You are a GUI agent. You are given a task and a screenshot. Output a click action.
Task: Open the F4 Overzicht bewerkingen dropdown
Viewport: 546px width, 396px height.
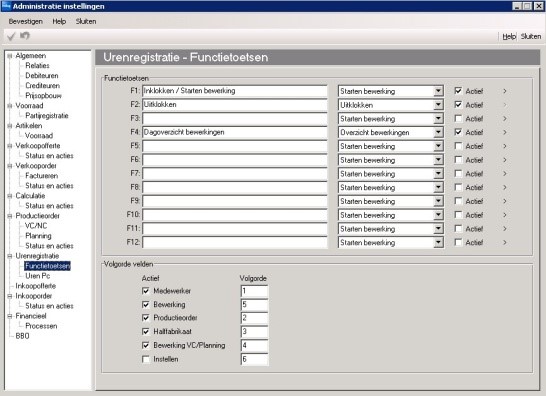(x=438, y=132)
